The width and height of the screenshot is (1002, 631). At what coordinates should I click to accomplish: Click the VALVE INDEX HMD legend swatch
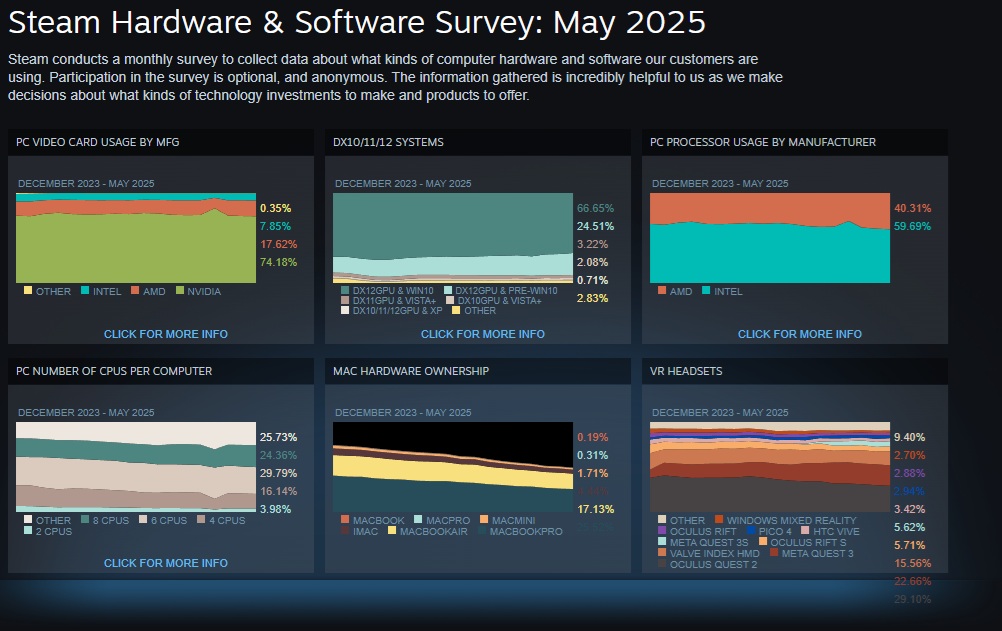click(x=662, y=552)
